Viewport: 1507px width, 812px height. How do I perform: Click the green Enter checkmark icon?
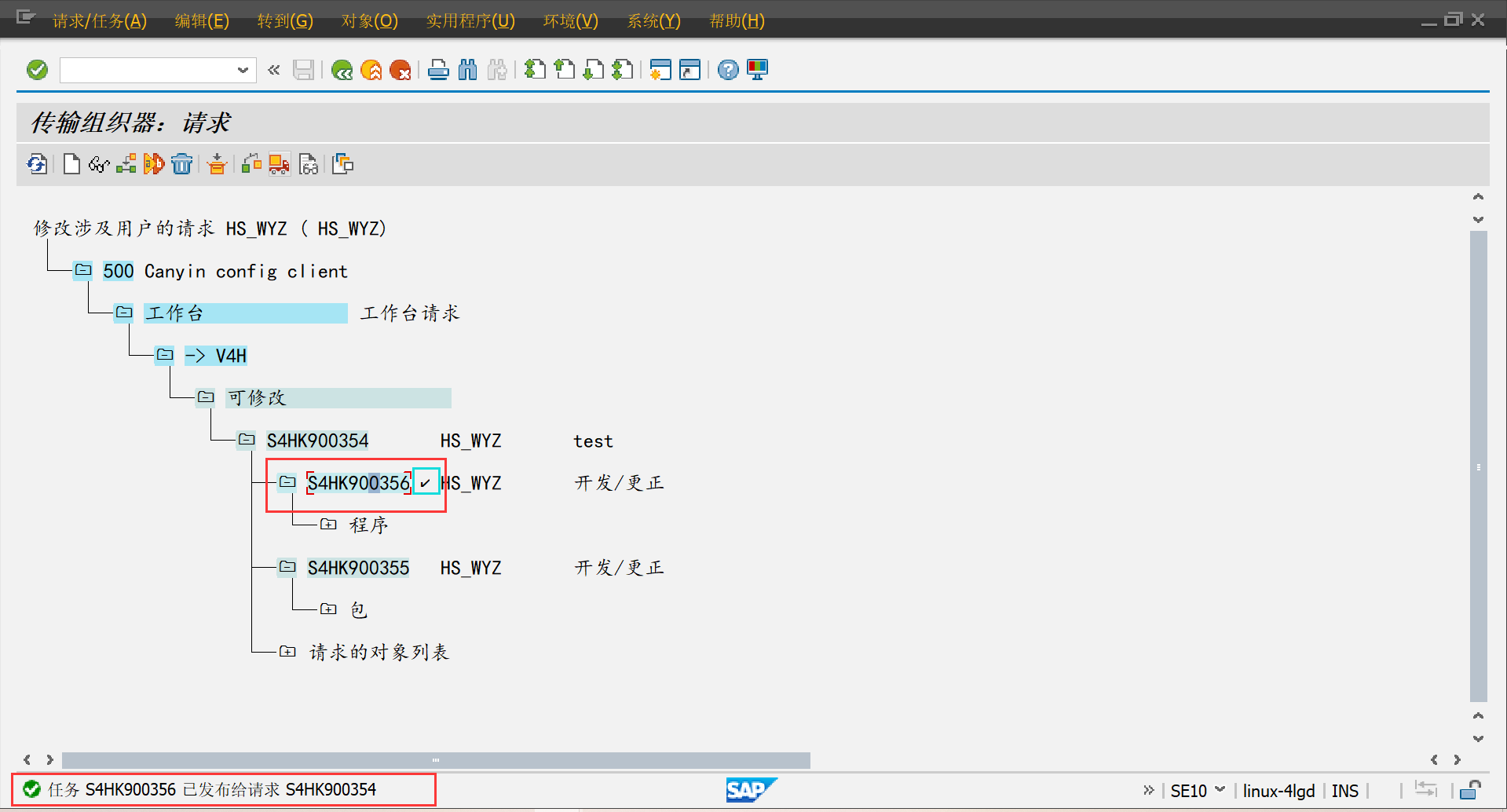point(37,70)
